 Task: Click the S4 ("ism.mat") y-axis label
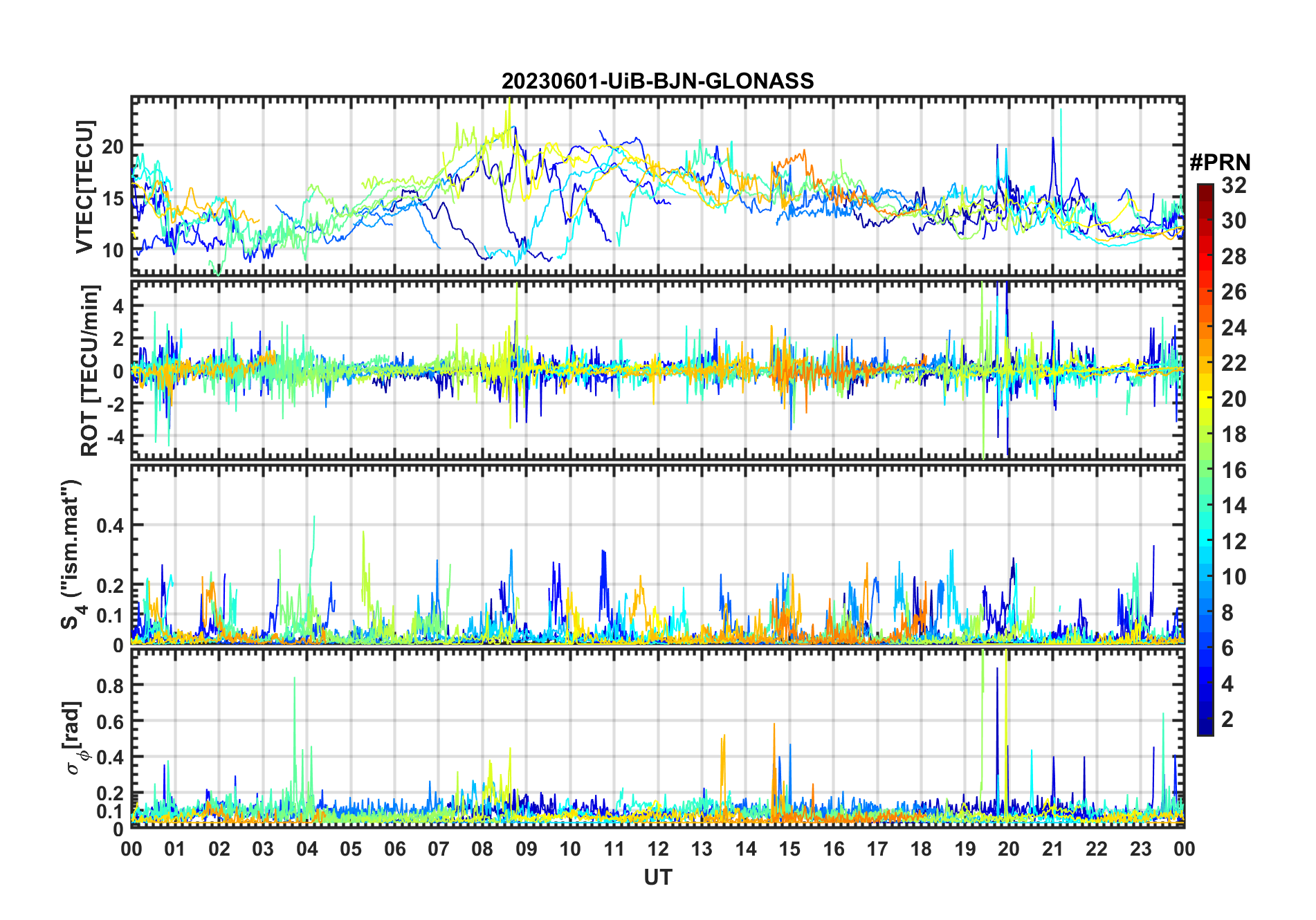[72, 555]
